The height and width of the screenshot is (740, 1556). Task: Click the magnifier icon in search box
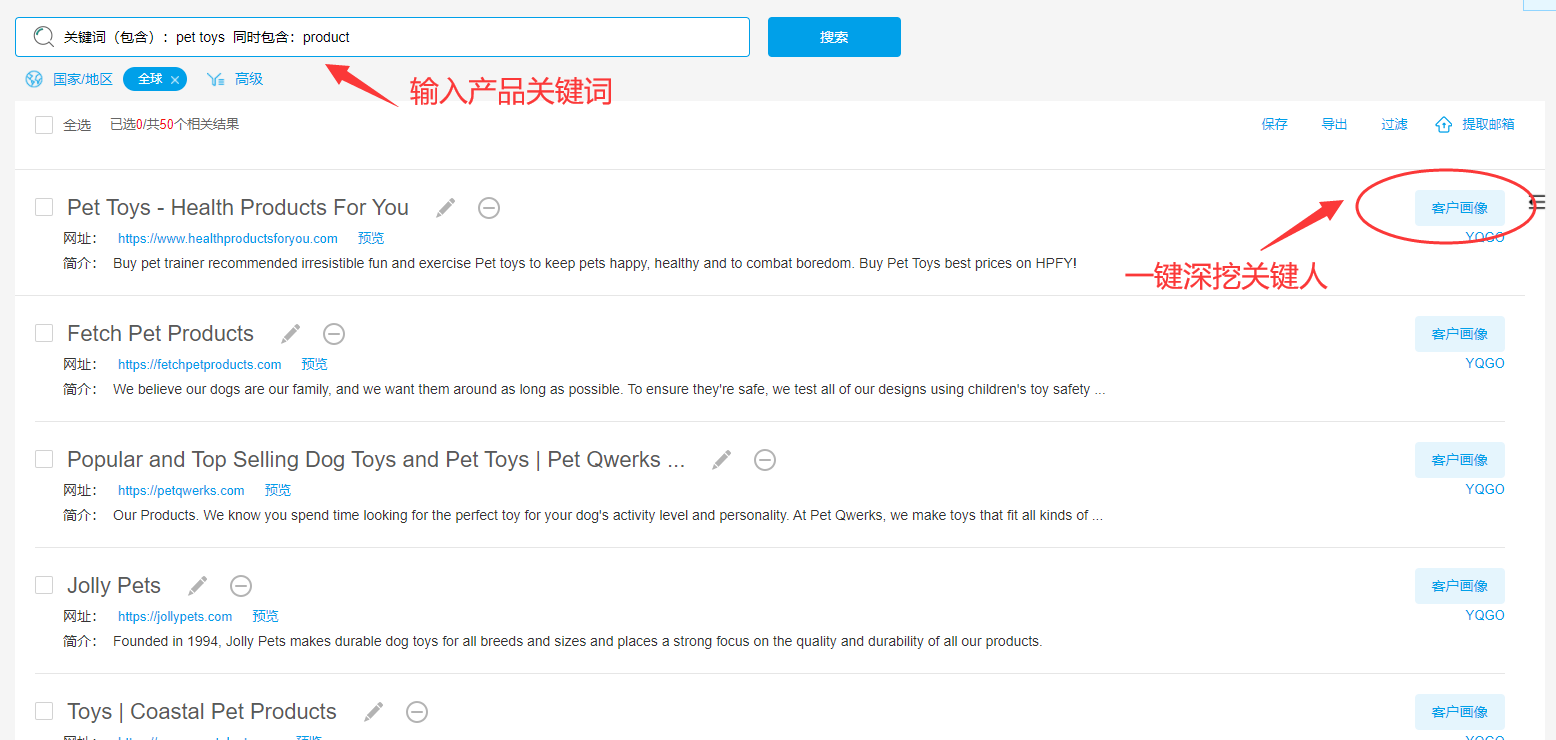point(43,37)
